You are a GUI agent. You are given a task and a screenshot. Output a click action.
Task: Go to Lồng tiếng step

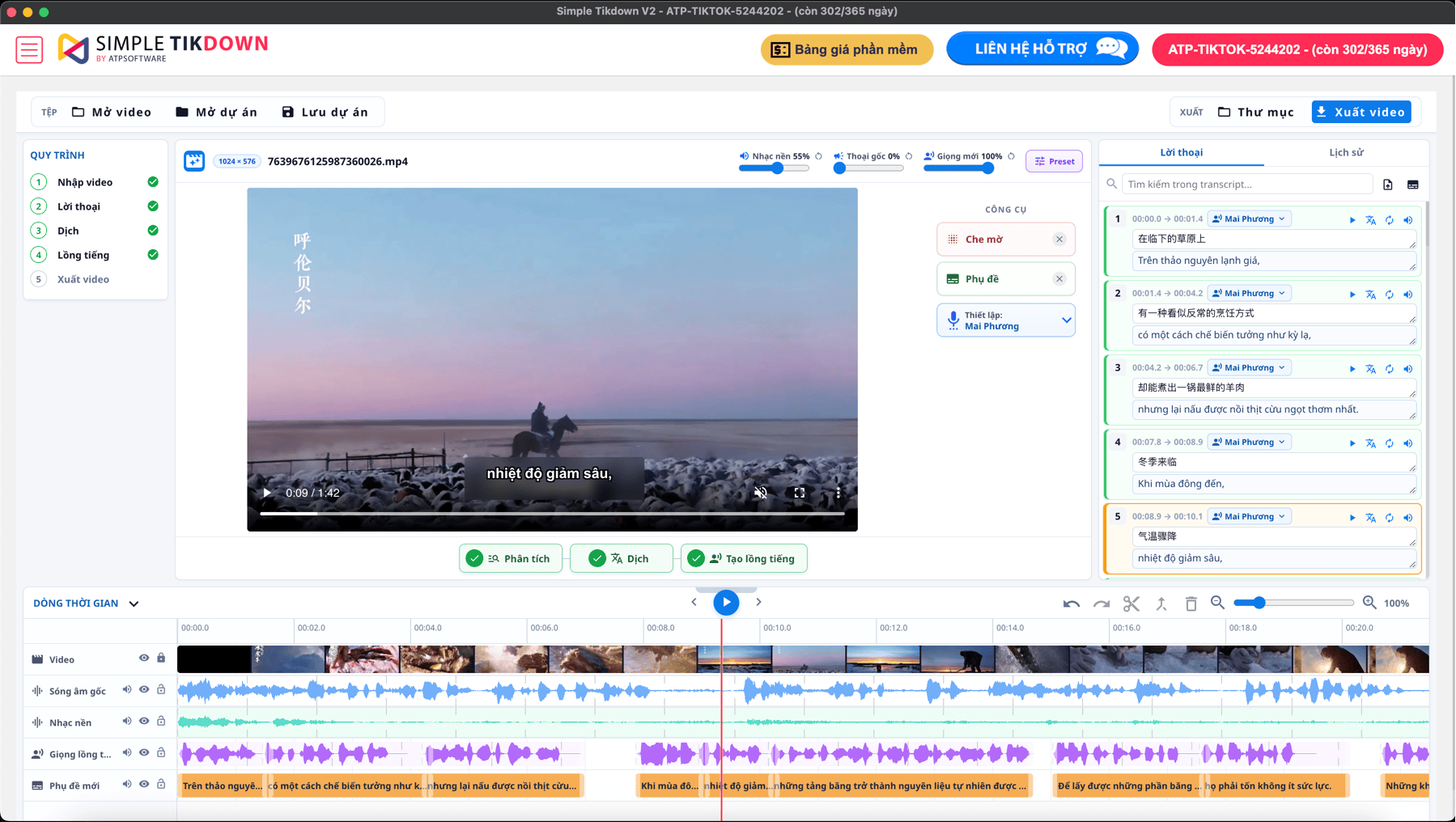pyautogui.click(x=95, y=256)
